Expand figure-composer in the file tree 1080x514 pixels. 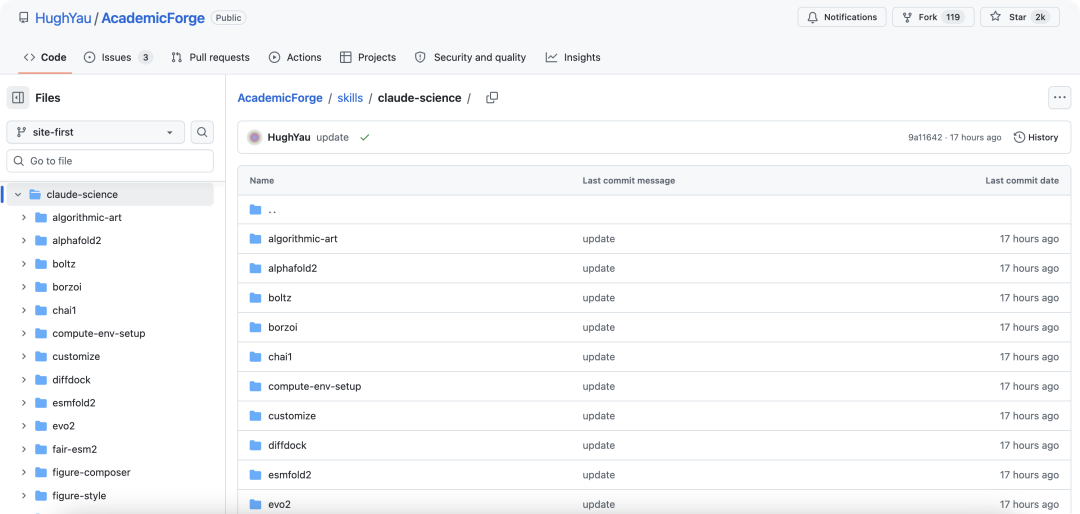(23, 472)
